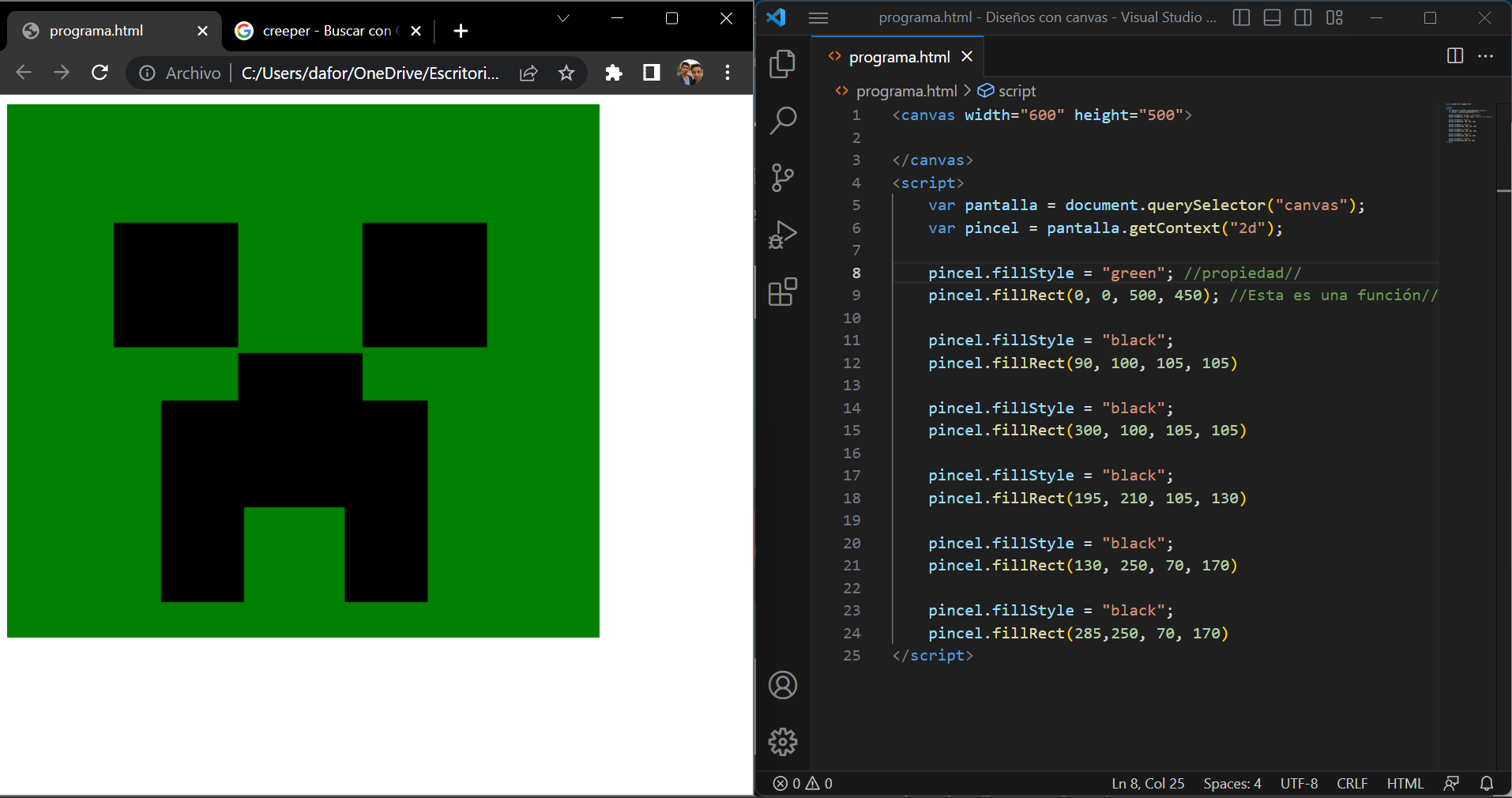Click the <canvas width="600" line
The width and height of the screenshot is (1512, 798).
point(1042,115)
